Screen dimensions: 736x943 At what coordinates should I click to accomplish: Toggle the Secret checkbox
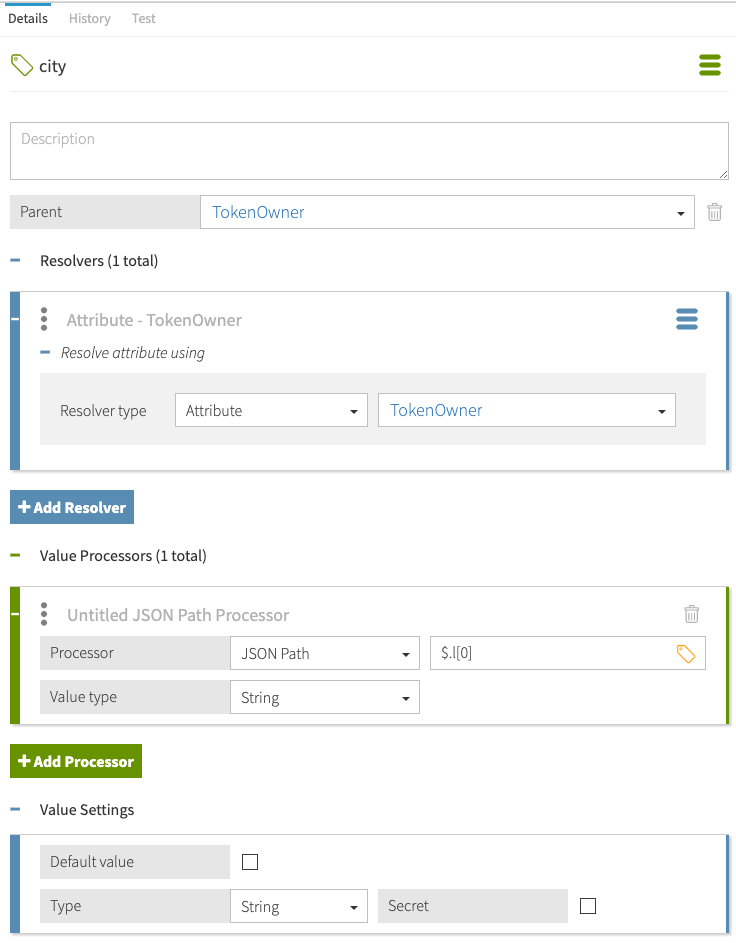[588, 906]
